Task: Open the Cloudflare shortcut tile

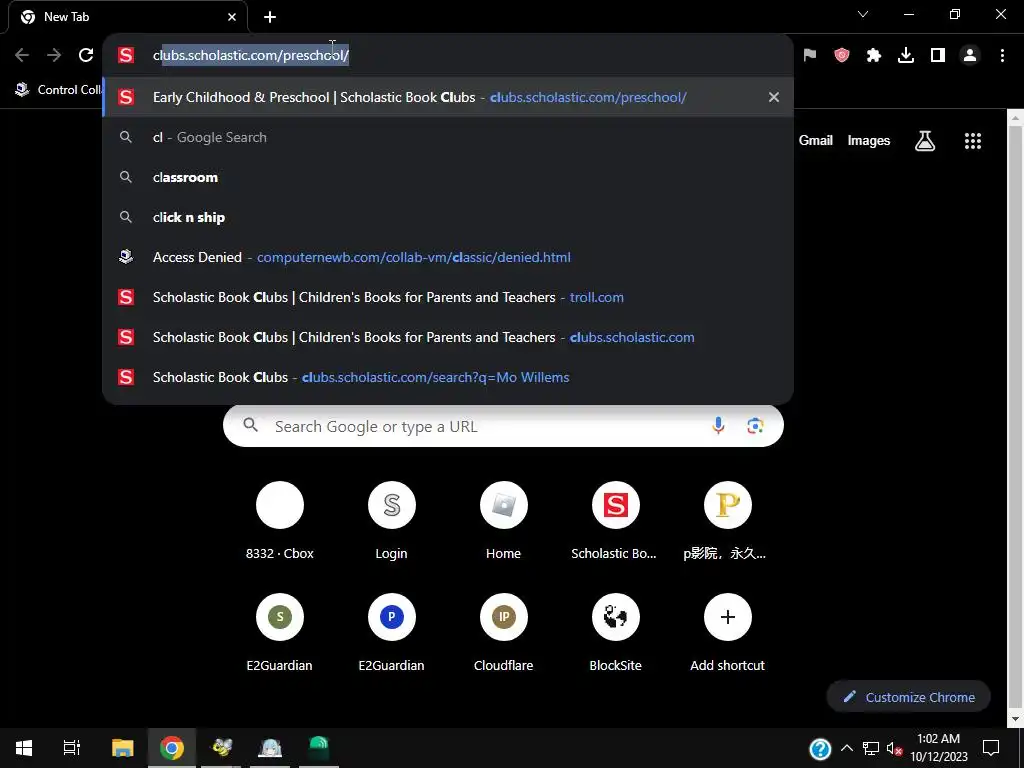Action: pos(504,633)
